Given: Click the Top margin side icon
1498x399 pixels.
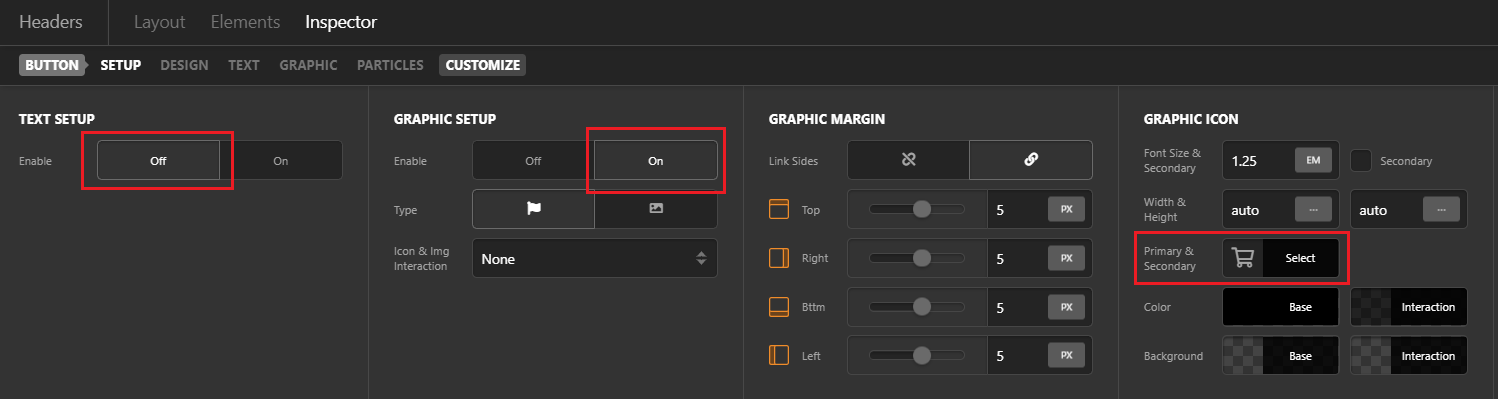Looking at the screenshot, I should pyautogui.click(x=780, y=209).
